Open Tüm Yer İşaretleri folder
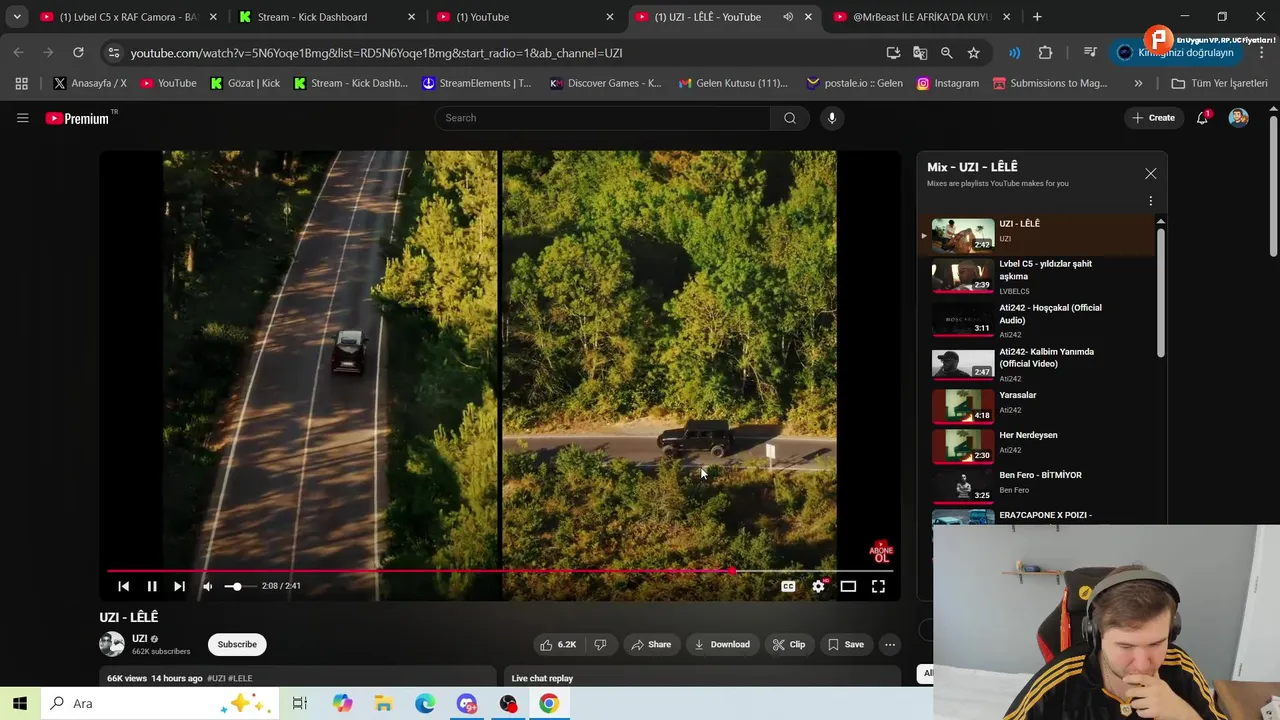Screen dimensions: 1280x720 1219,83
